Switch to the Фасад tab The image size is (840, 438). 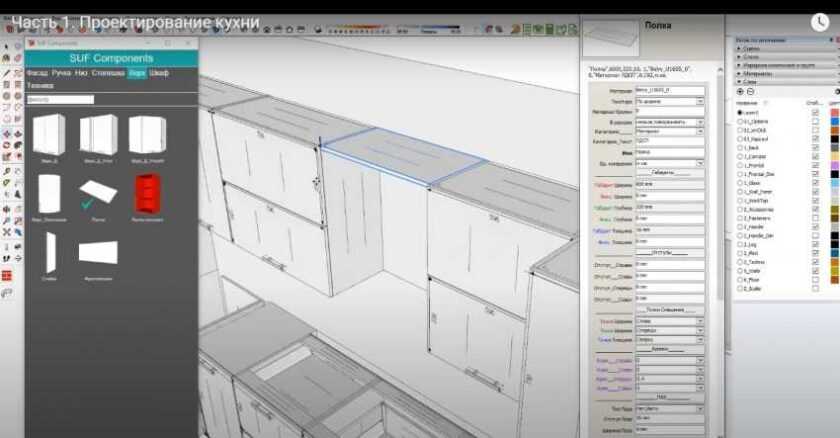tap(37, 73)
